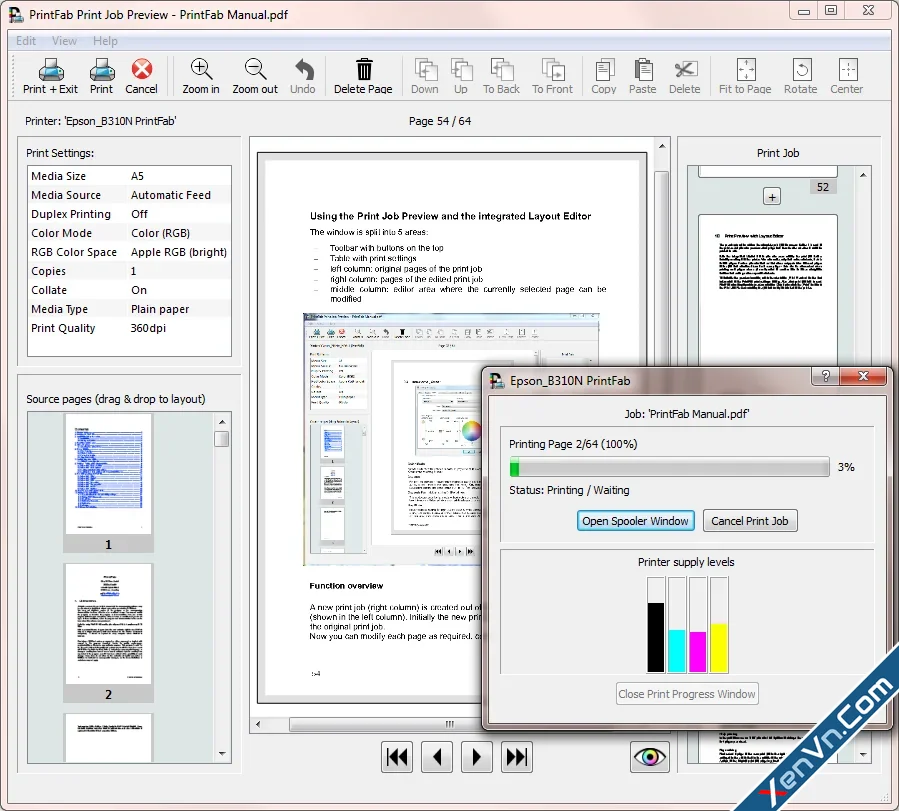Center the object on the page

pos(847,76)
